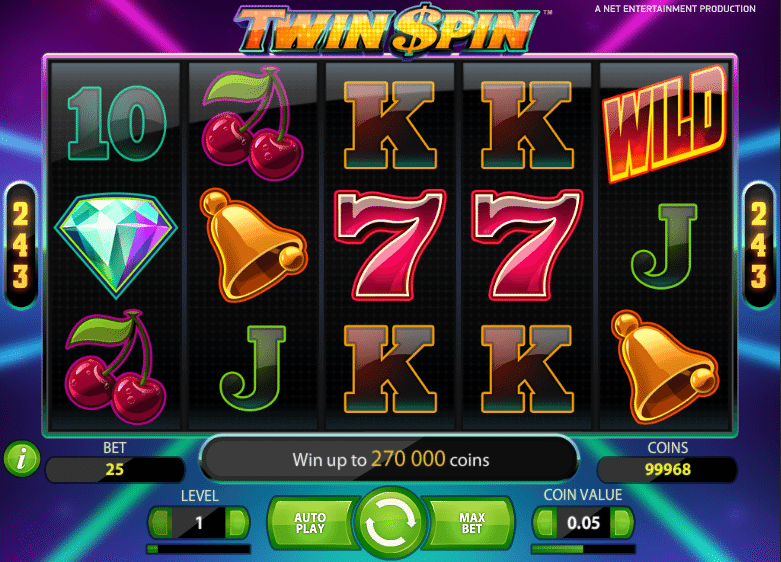Select the diamond symbol on the first reel
This screenshot has width=781, height=562.
116,245
